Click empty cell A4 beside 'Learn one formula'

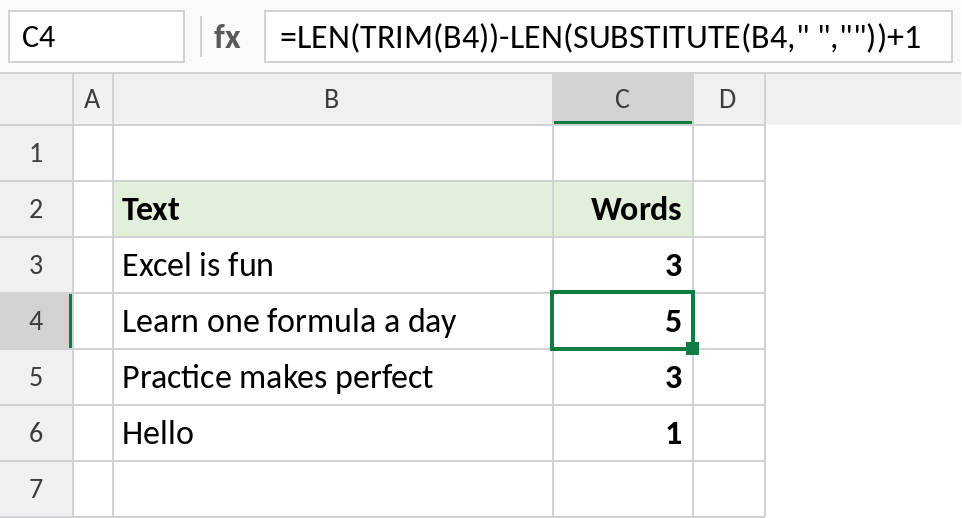pyautogui.click(x=93, y=321)
